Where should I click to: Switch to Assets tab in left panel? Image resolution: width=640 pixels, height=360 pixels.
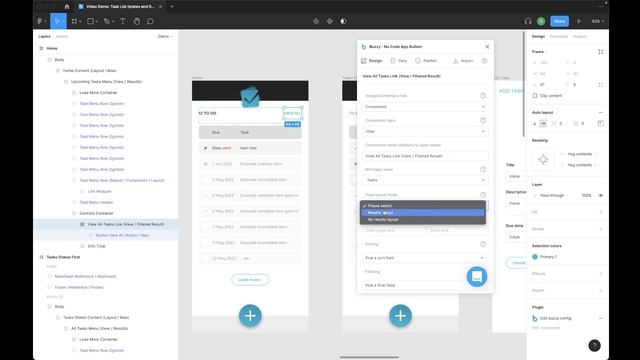[x=62, y=36]
